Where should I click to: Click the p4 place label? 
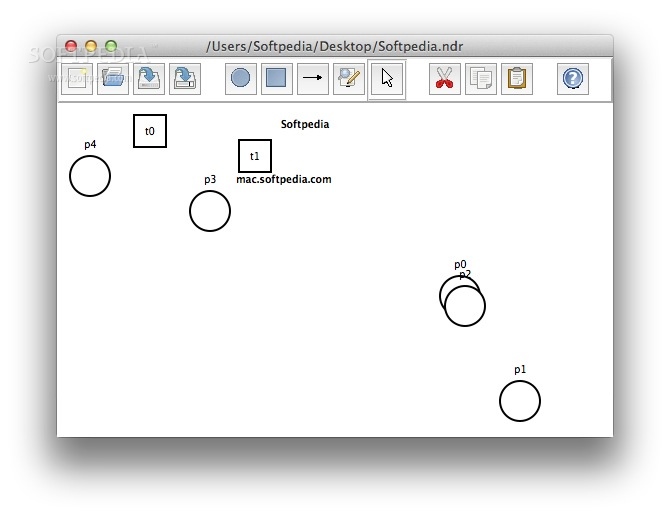[x=90, y=144]
